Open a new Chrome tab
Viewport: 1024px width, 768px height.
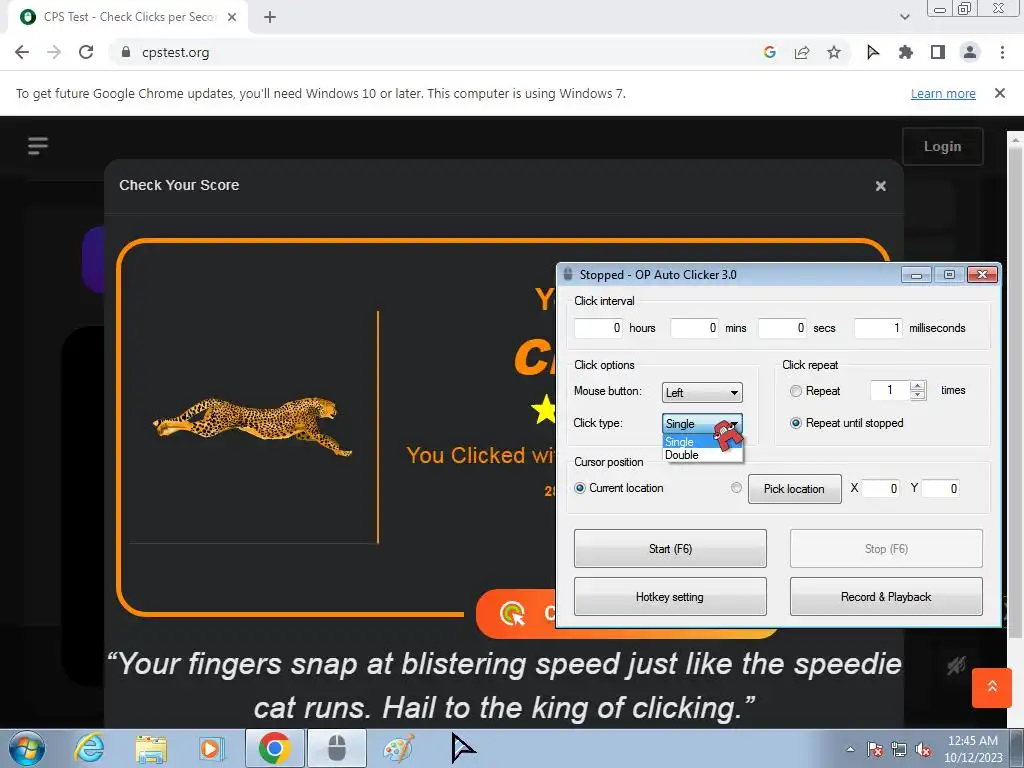[x=270, y=17]
